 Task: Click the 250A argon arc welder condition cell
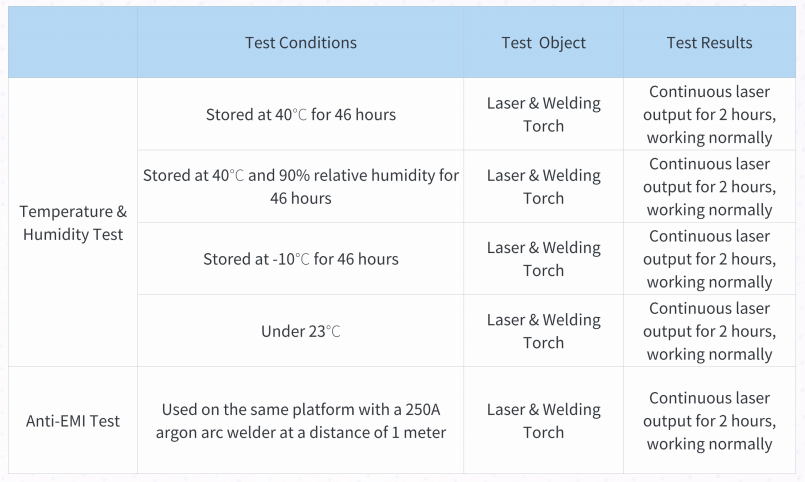[x=300, y=421]
